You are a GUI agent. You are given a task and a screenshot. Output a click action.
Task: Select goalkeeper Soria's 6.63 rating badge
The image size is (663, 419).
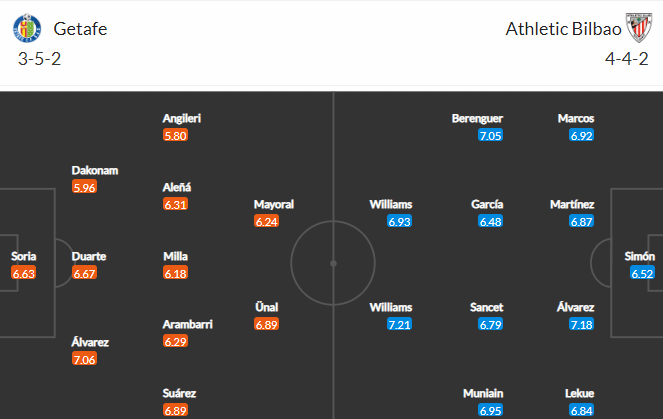[x=24, y=273]
